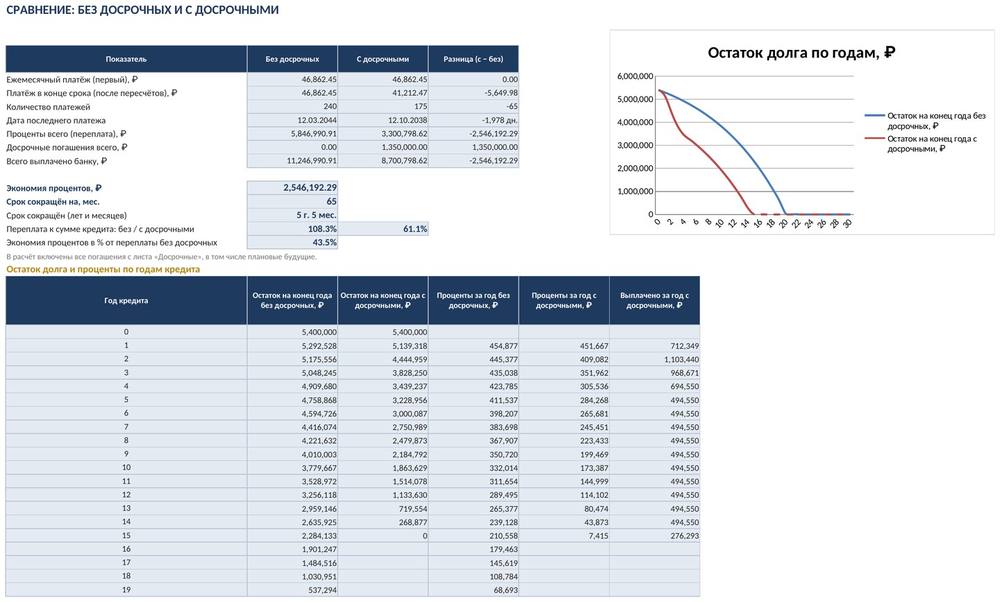This screenshot has height=602, width=1000.
Task: Select year 1 balance 5,292,528
Action: (x=292, y=346)
